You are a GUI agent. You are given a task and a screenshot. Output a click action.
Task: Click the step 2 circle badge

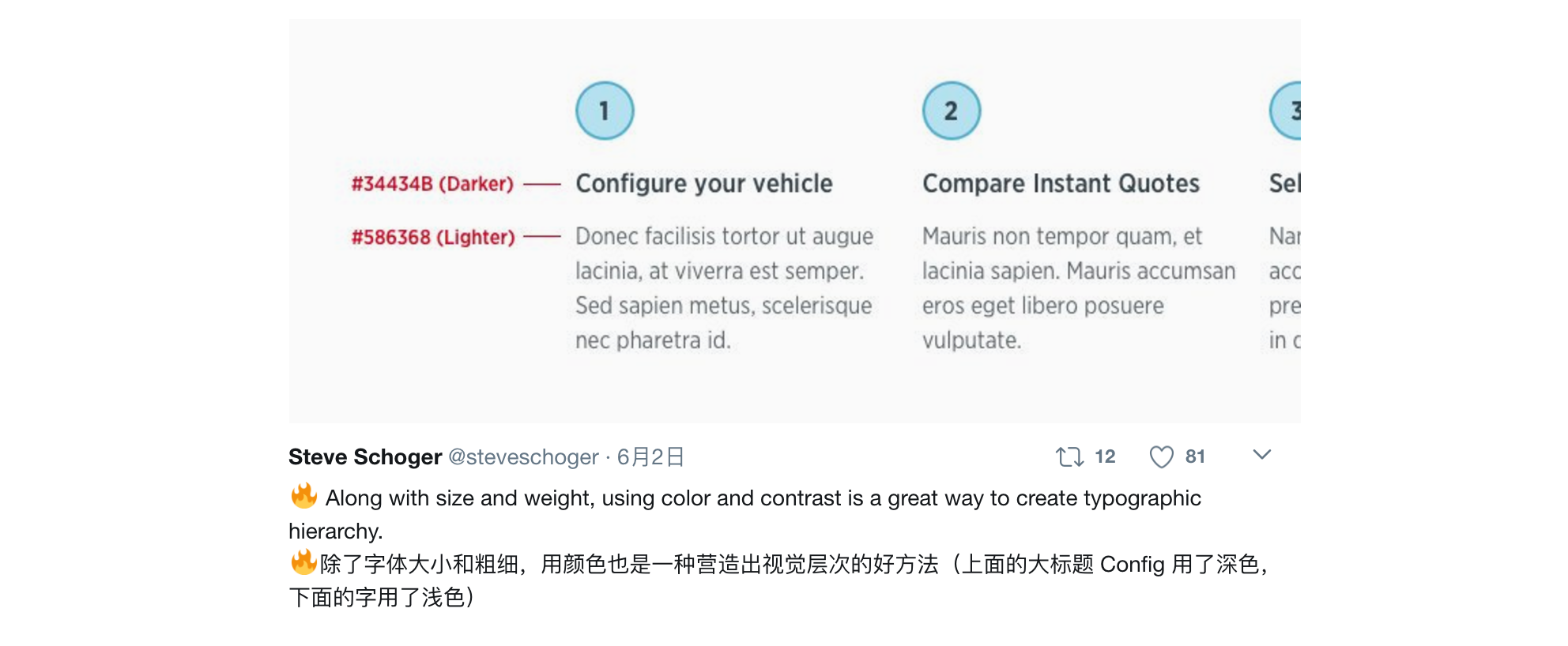pyautogui.click(x=952, y=111)
